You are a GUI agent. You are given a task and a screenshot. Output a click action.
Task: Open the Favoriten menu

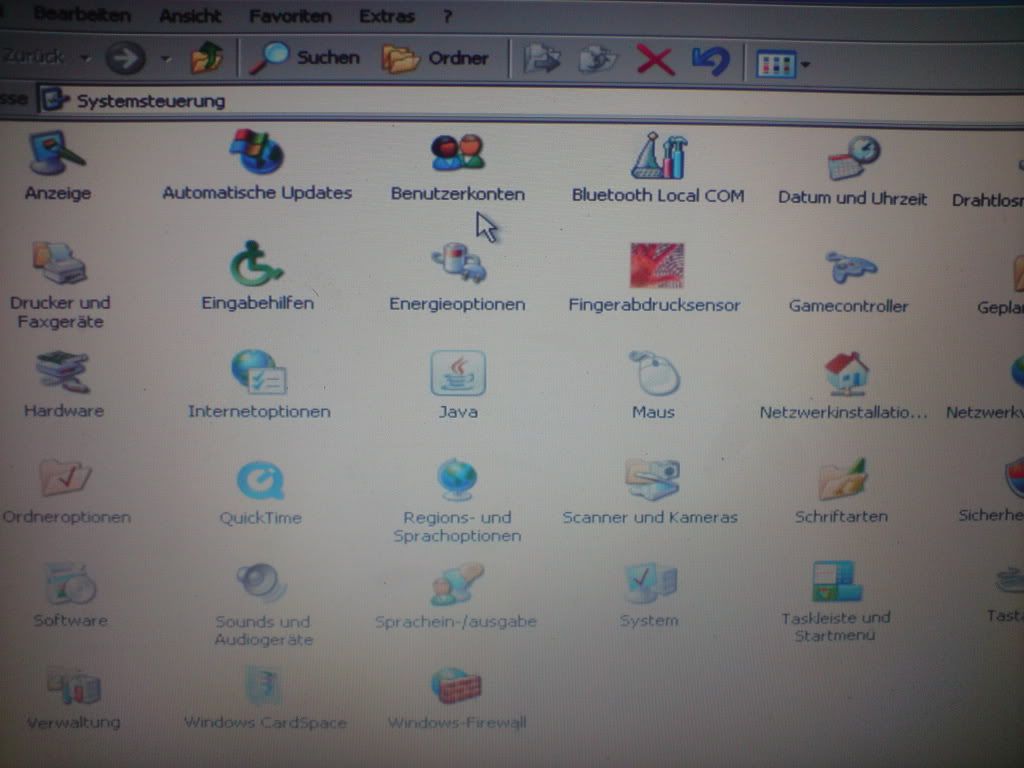(x=290, y=16)
